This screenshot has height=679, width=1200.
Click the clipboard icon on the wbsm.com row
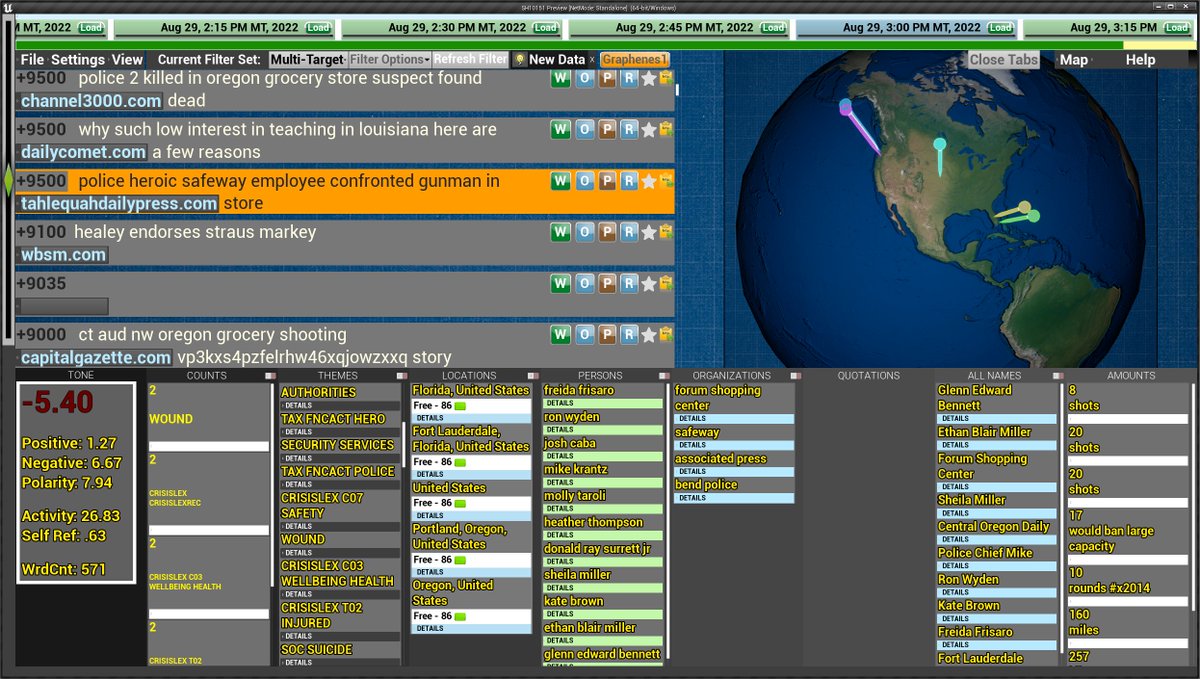coord(665,232)
